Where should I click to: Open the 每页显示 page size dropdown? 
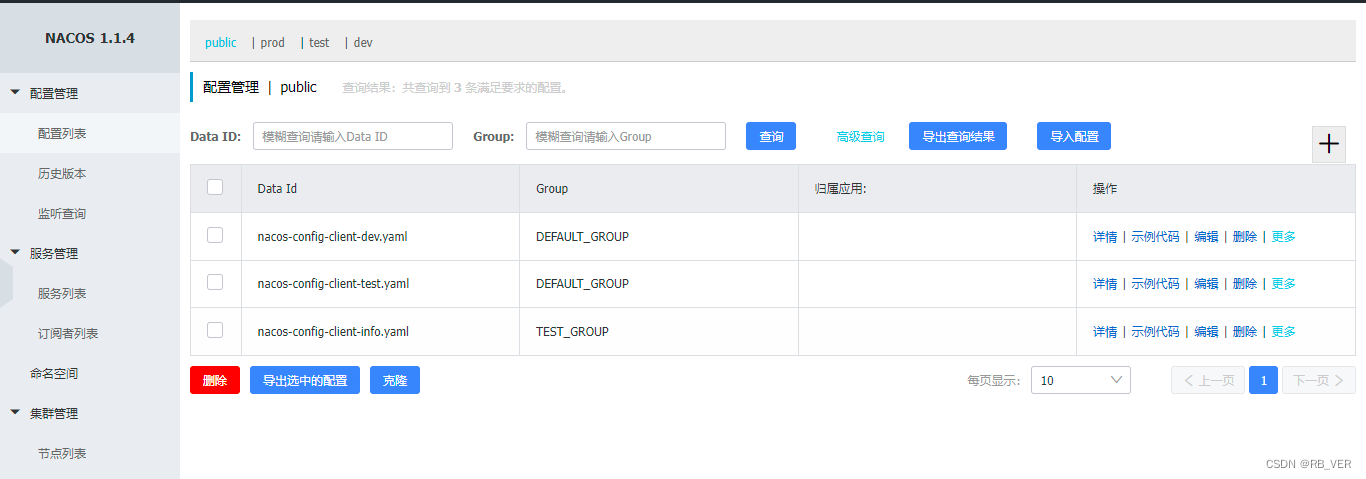[x=1081, y=380]
